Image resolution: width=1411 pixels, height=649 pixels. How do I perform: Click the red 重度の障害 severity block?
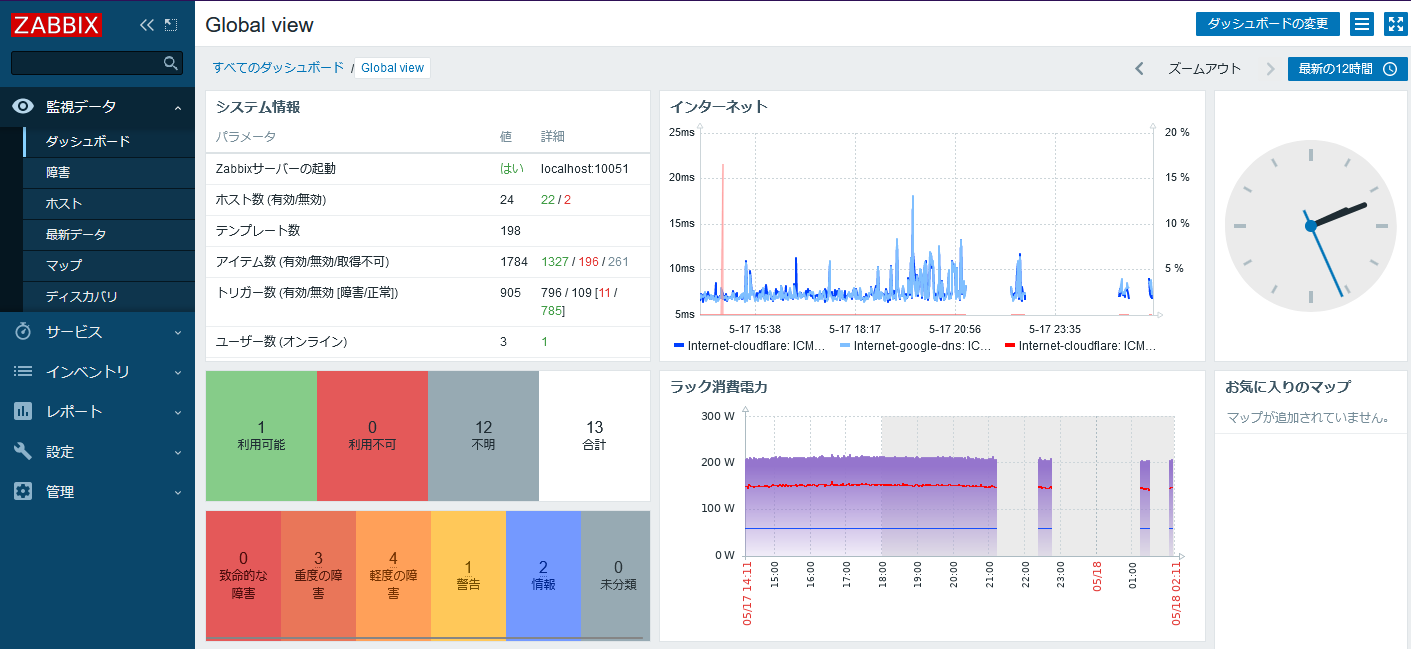coord(318,576)
